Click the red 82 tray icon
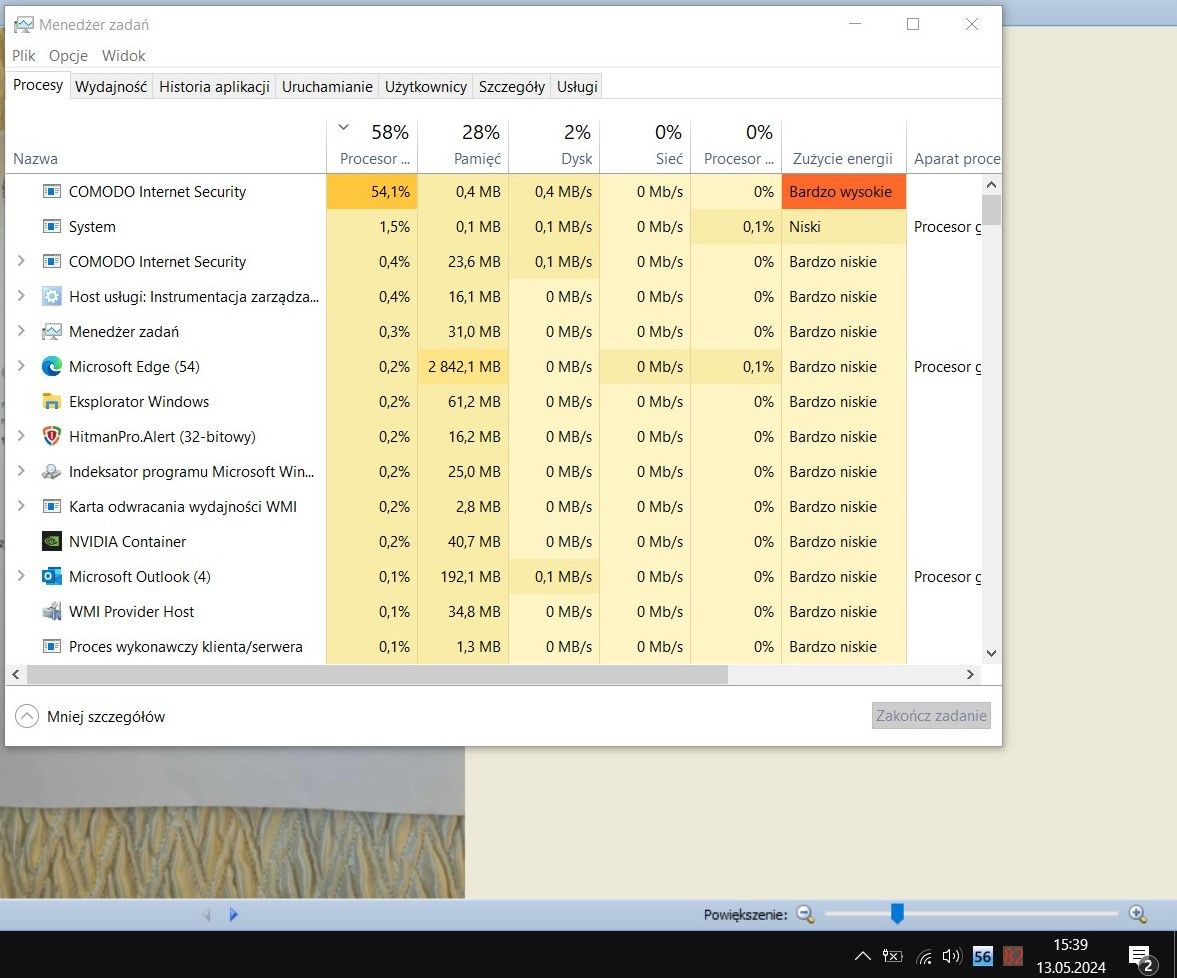 1013,955
